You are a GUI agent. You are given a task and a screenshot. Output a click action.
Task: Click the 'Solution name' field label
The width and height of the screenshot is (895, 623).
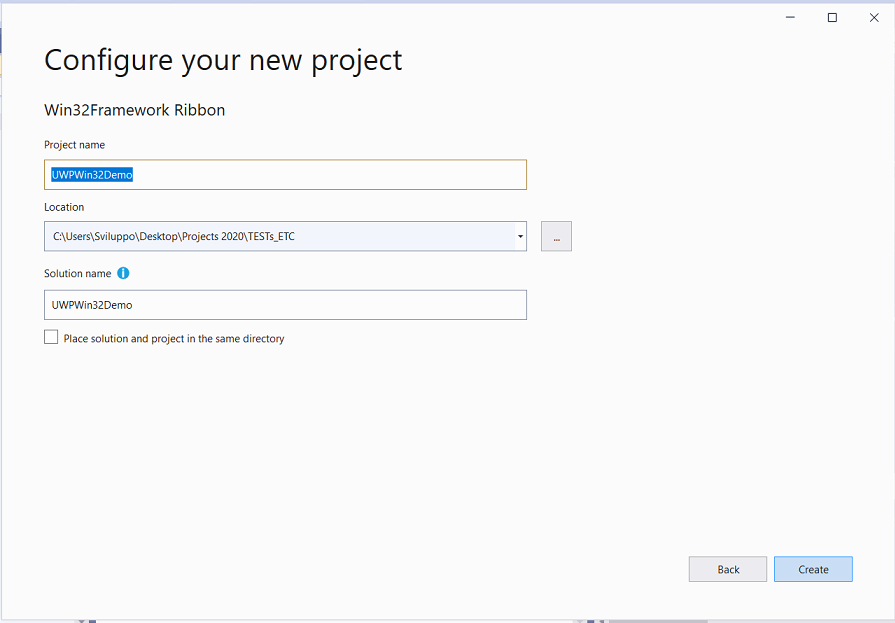(78, 274)
